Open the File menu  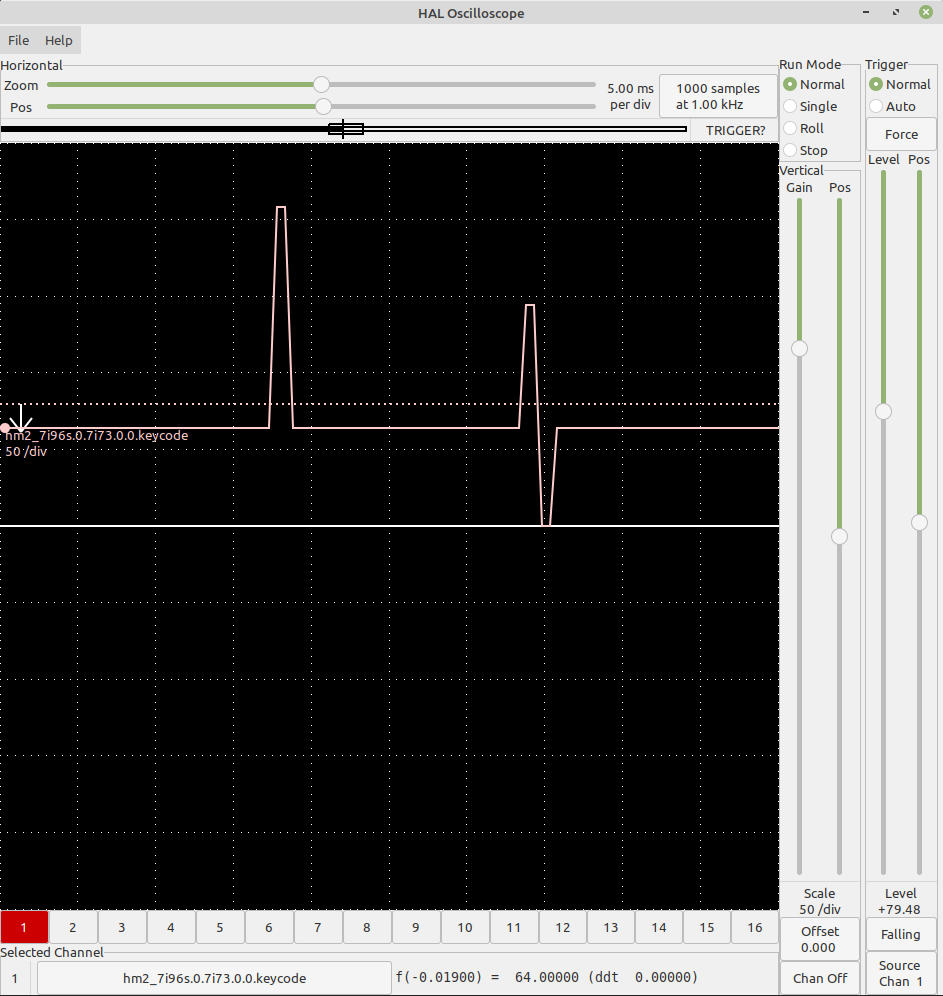click(x=18, y=41)
